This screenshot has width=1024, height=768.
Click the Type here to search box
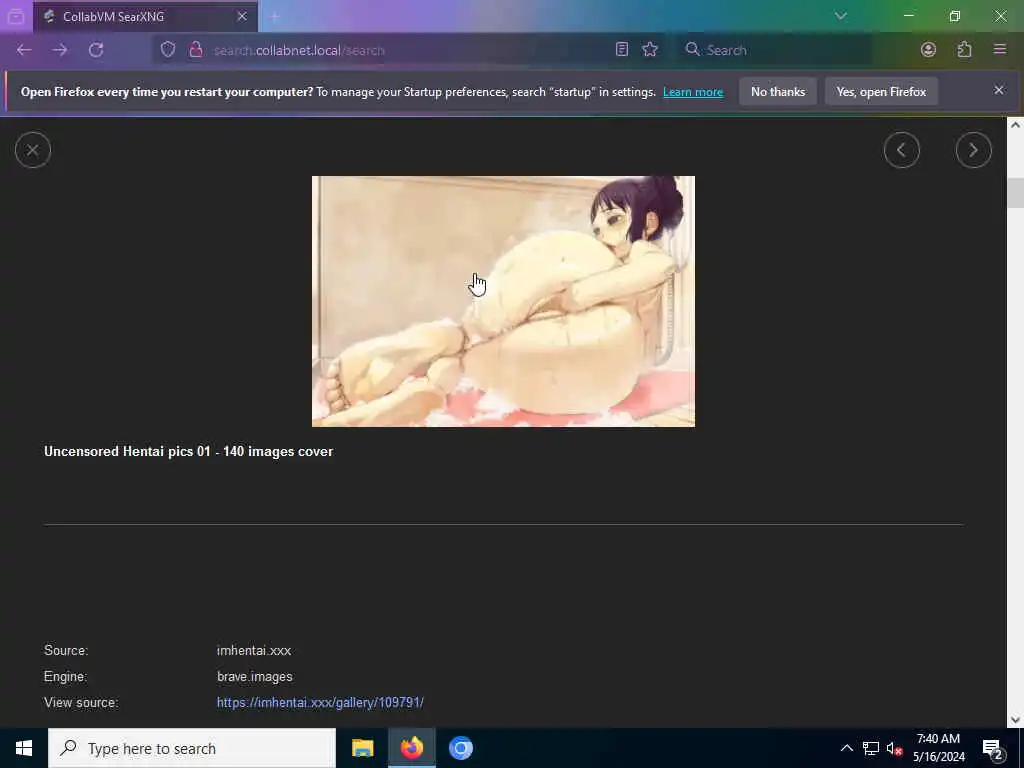(192, 748)
